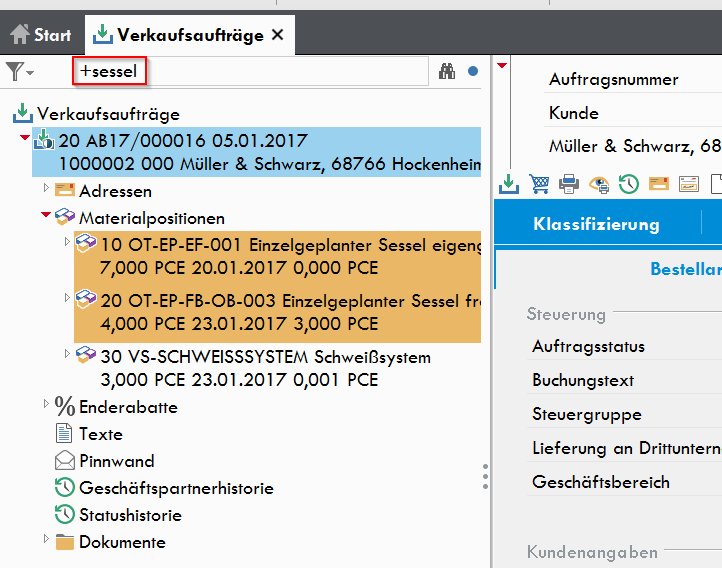Switch to the Start tab

click(41, 35)
